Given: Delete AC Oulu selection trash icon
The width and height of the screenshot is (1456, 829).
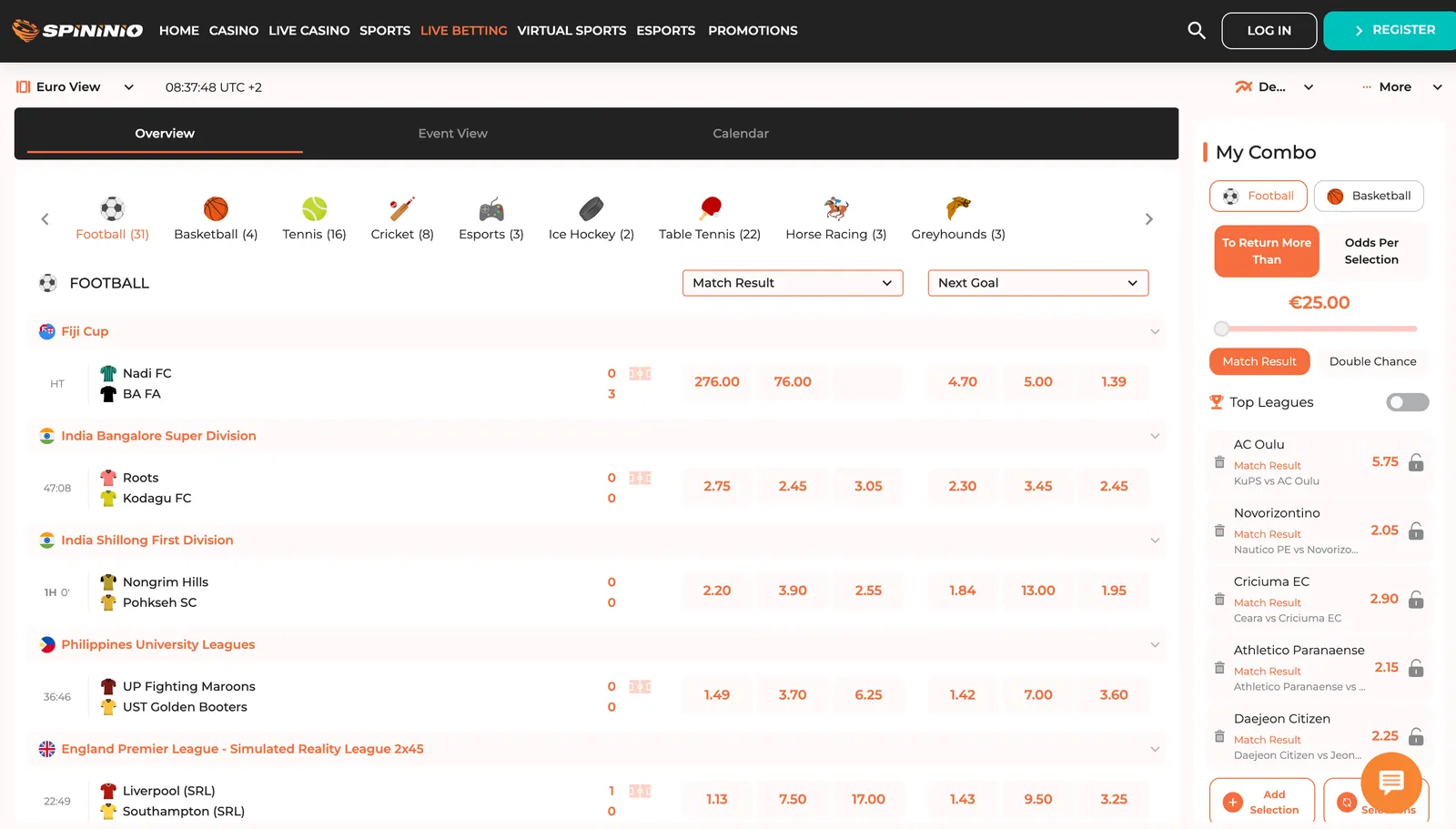Looking at the screenshot, I should pyautogui.click(x=1219, y=462).
